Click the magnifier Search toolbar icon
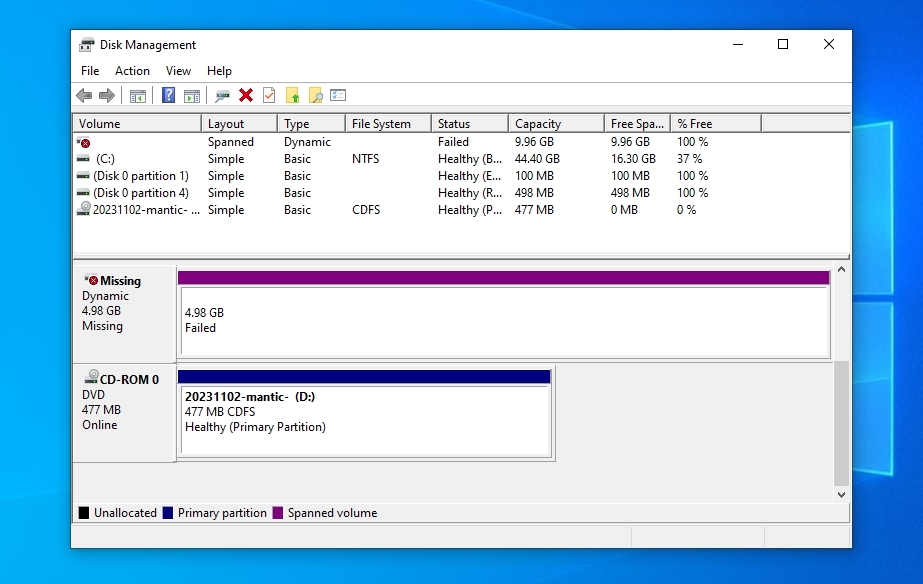923x584 pixels. tap(315, 96)
